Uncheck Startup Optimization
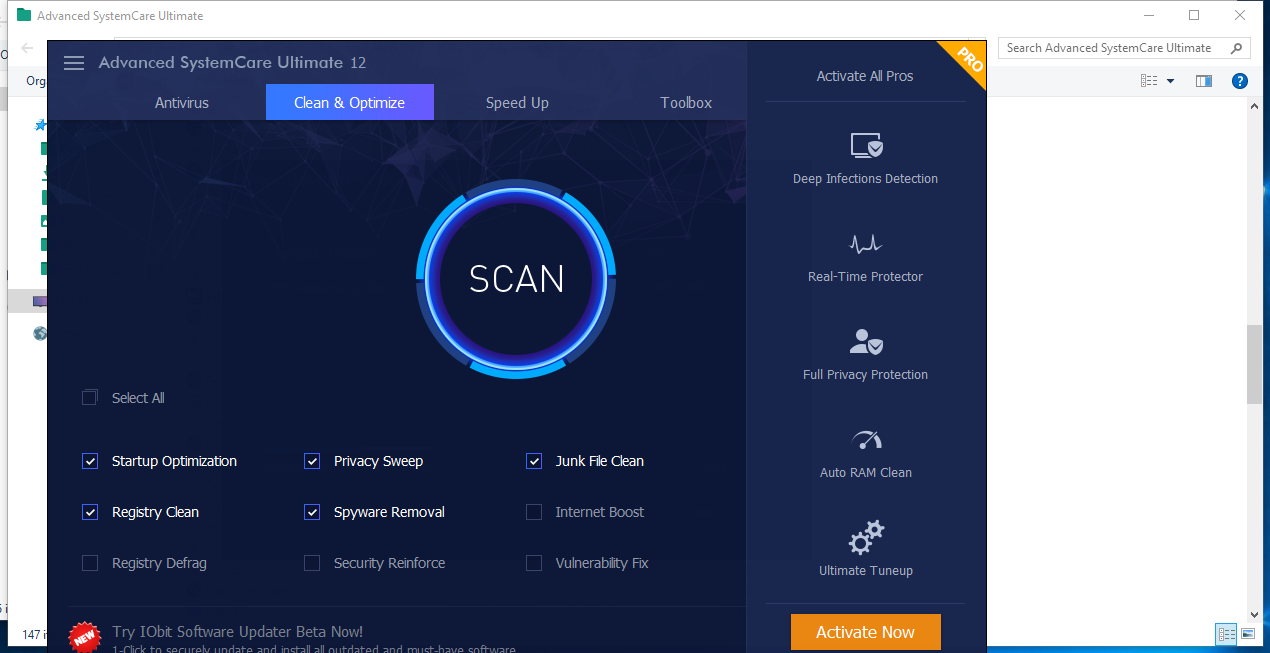This screenshot has width=1270, height=653. pos(90,461)
